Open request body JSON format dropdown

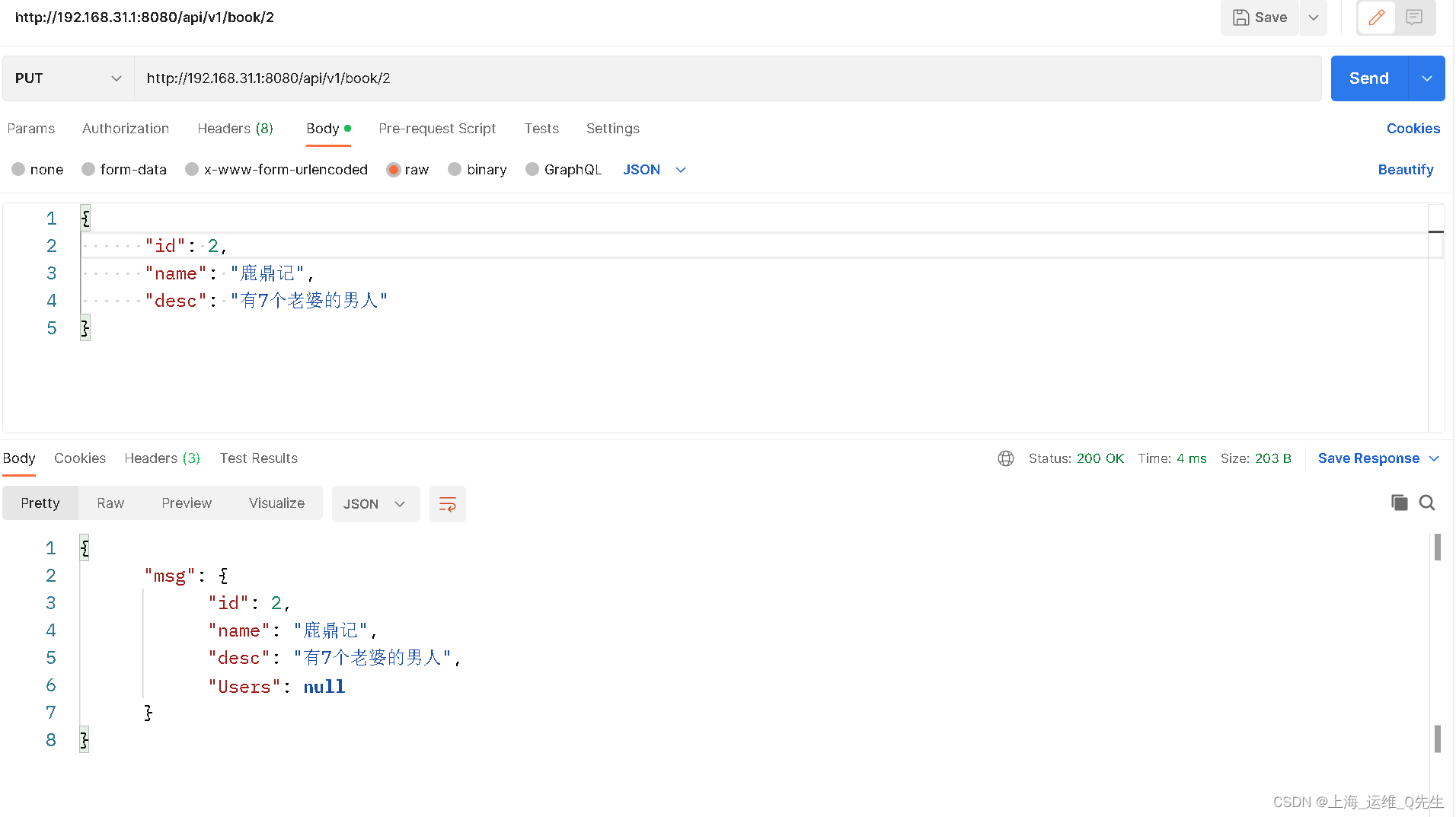click(654, 170)
